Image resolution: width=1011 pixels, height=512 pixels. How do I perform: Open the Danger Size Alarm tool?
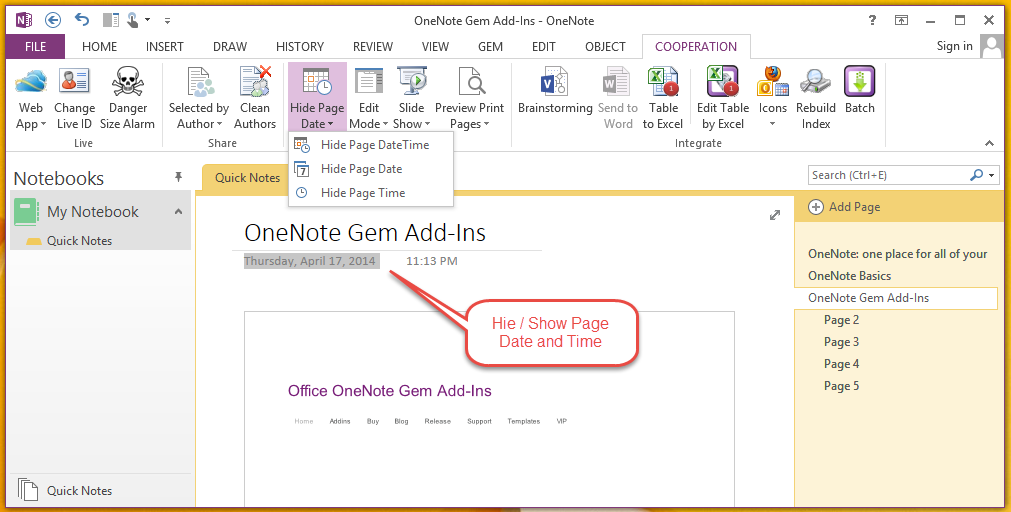tap(128, 98)
